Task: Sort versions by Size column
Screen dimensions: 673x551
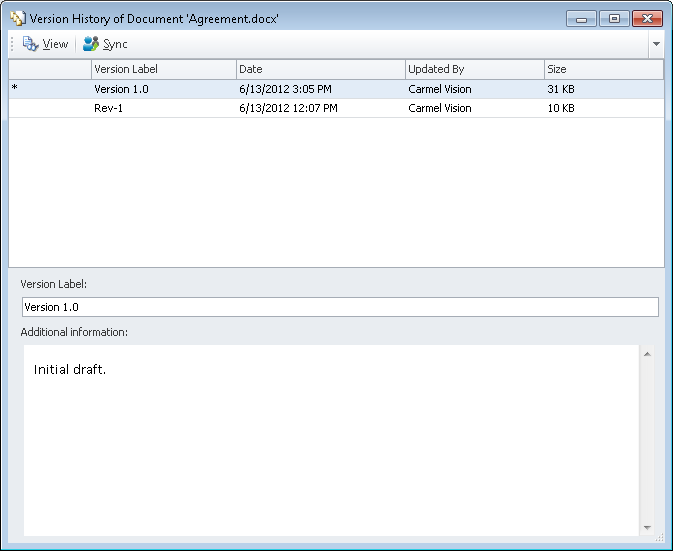Action: (602, 69)
